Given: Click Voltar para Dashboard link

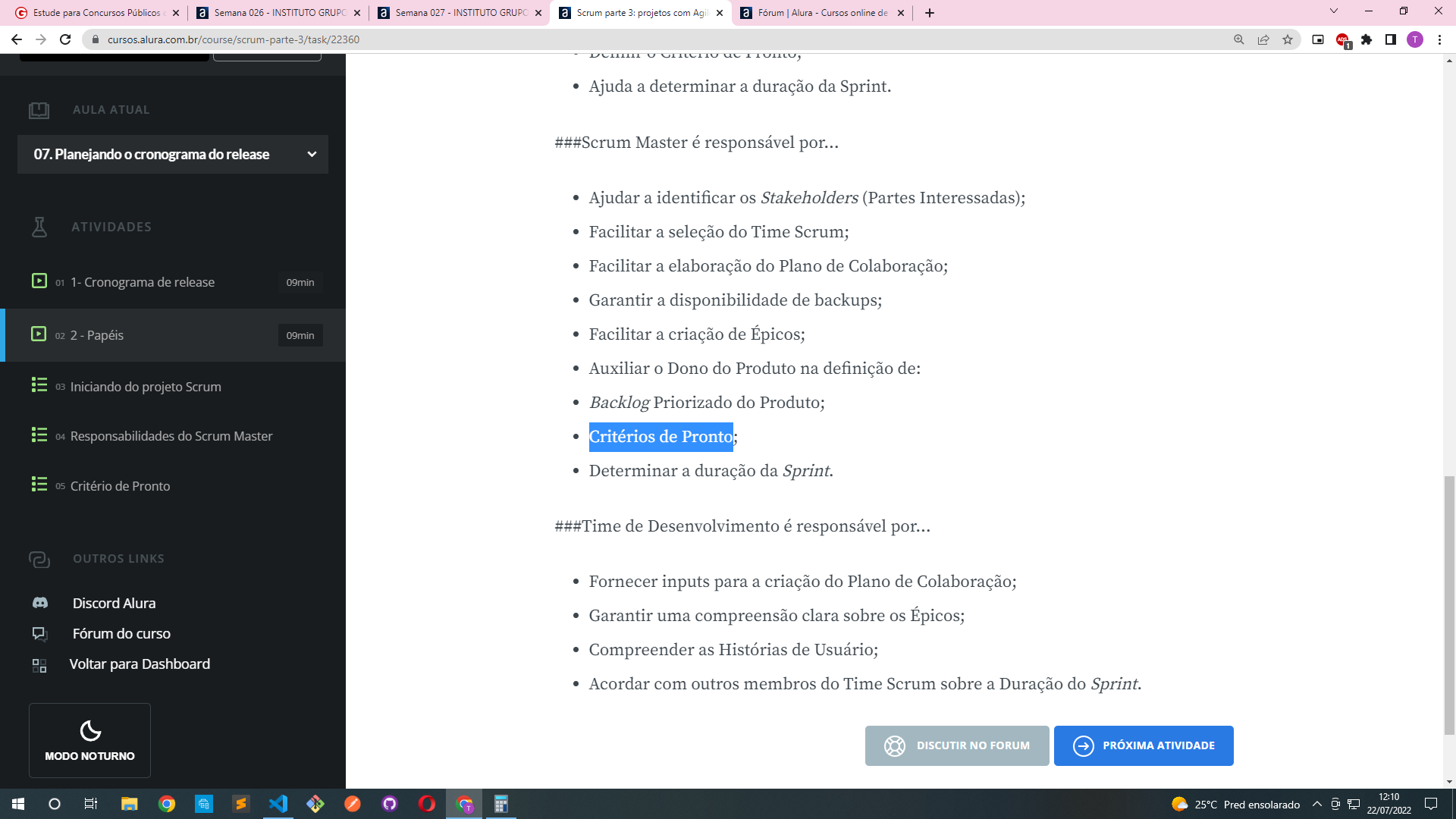Looking at the screenshot, I should [x=140, y=664].
